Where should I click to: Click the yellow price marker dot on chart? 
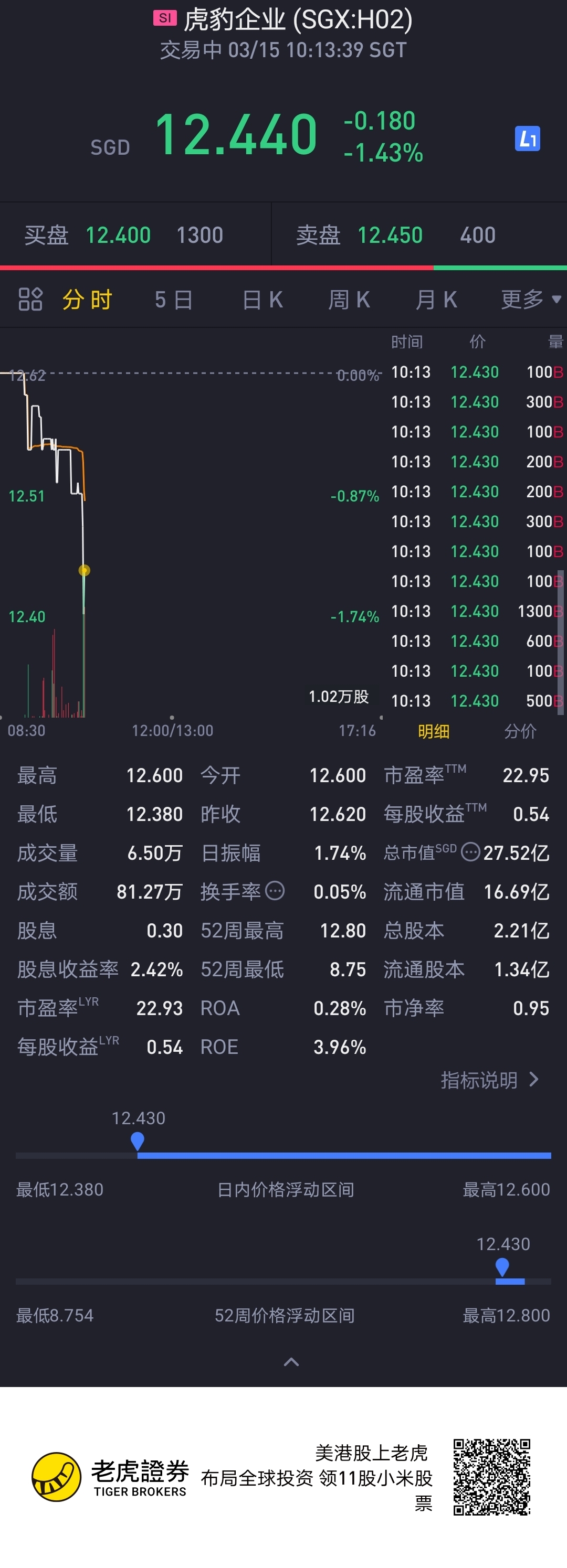coord(84,570)
